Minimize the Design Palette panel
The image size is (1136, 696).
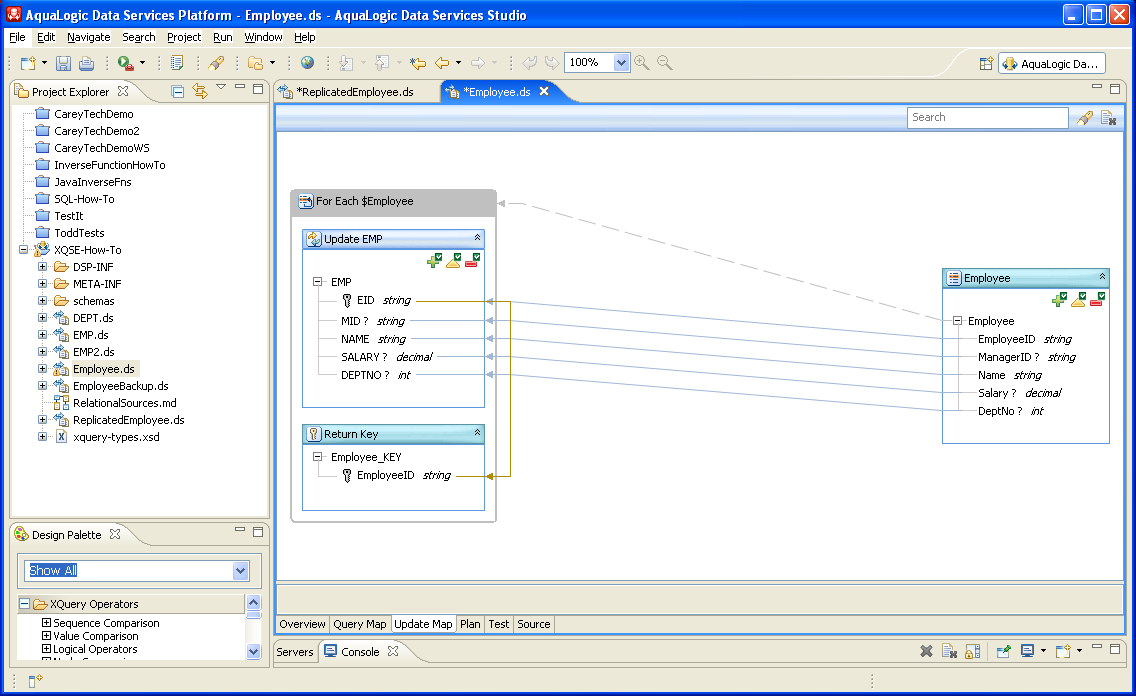click(x=240, y=531)
